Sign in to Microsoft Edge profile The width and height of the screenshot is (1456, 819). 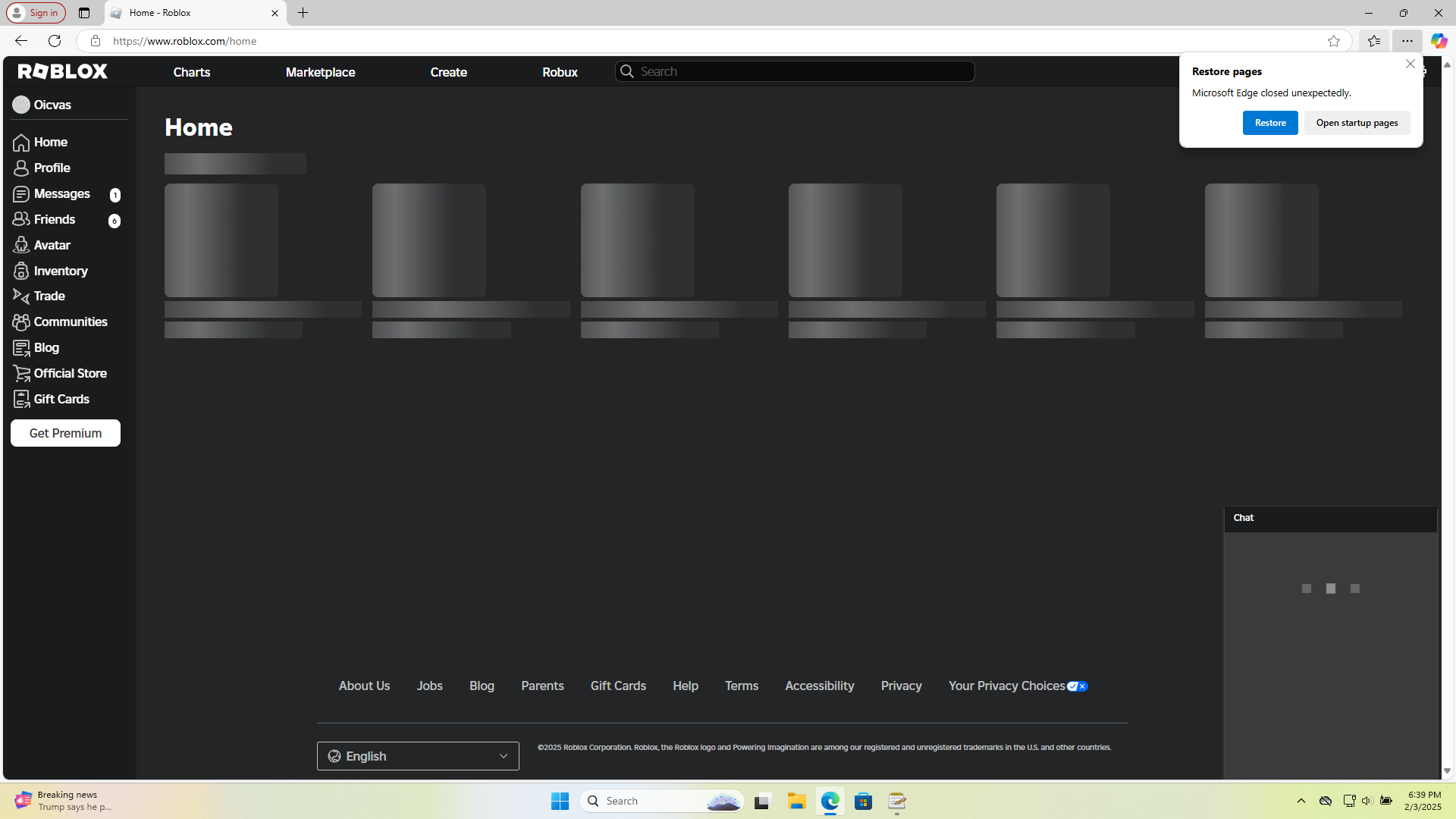pyautogui.click(x=36, y=13)
